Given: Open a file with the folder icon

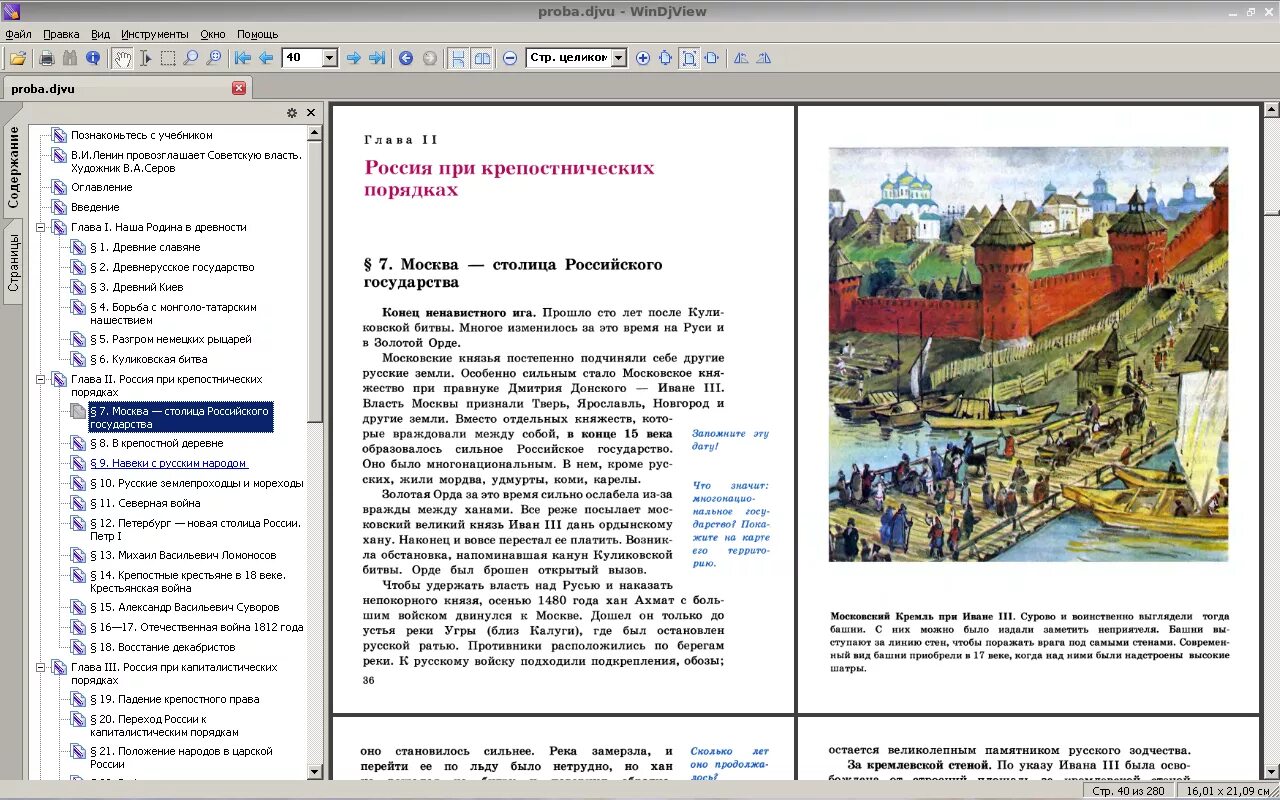Looking at the screenshot, I should click(x=17, y=58).
